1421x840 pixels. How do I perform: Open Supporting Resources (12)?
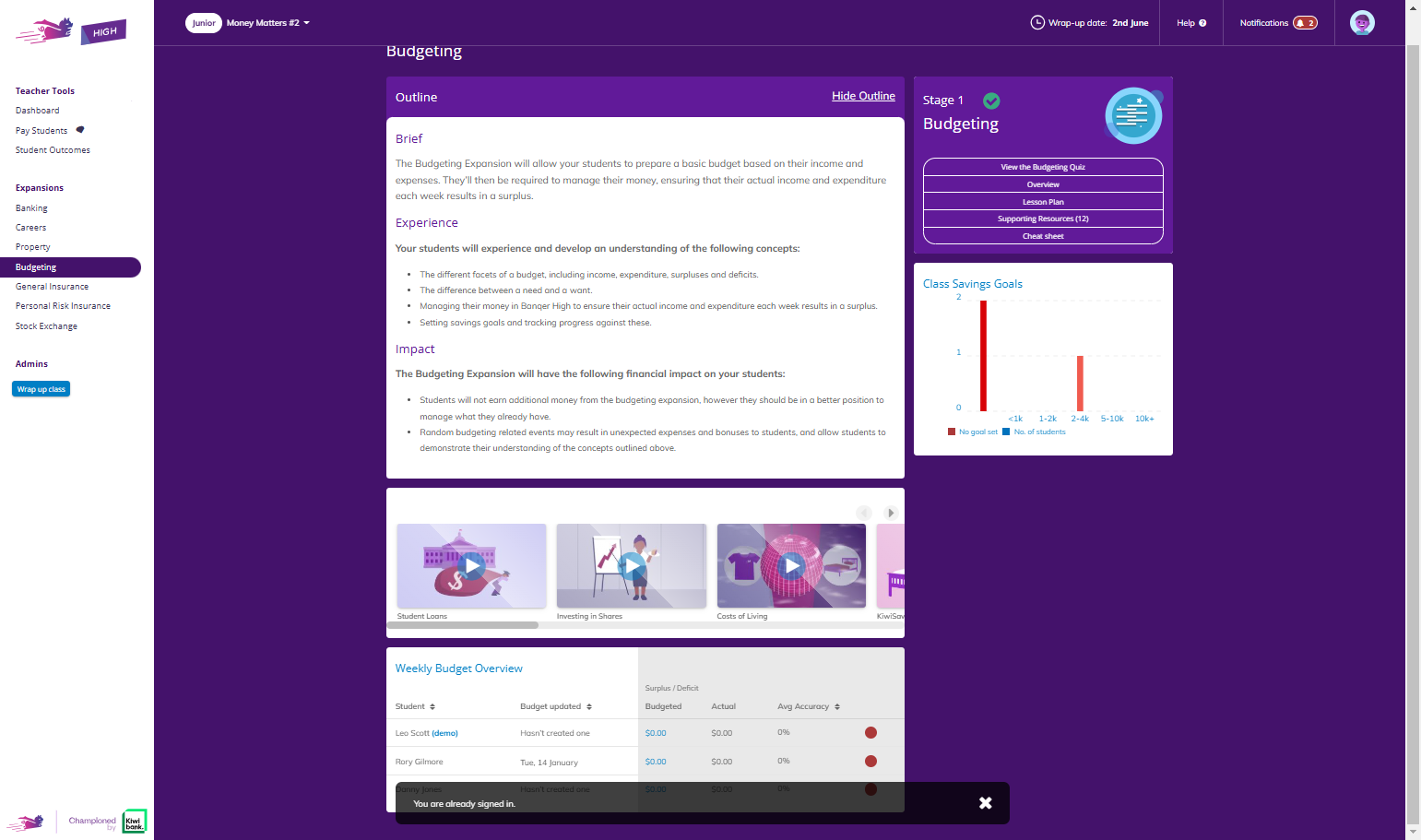point(1043,219)
